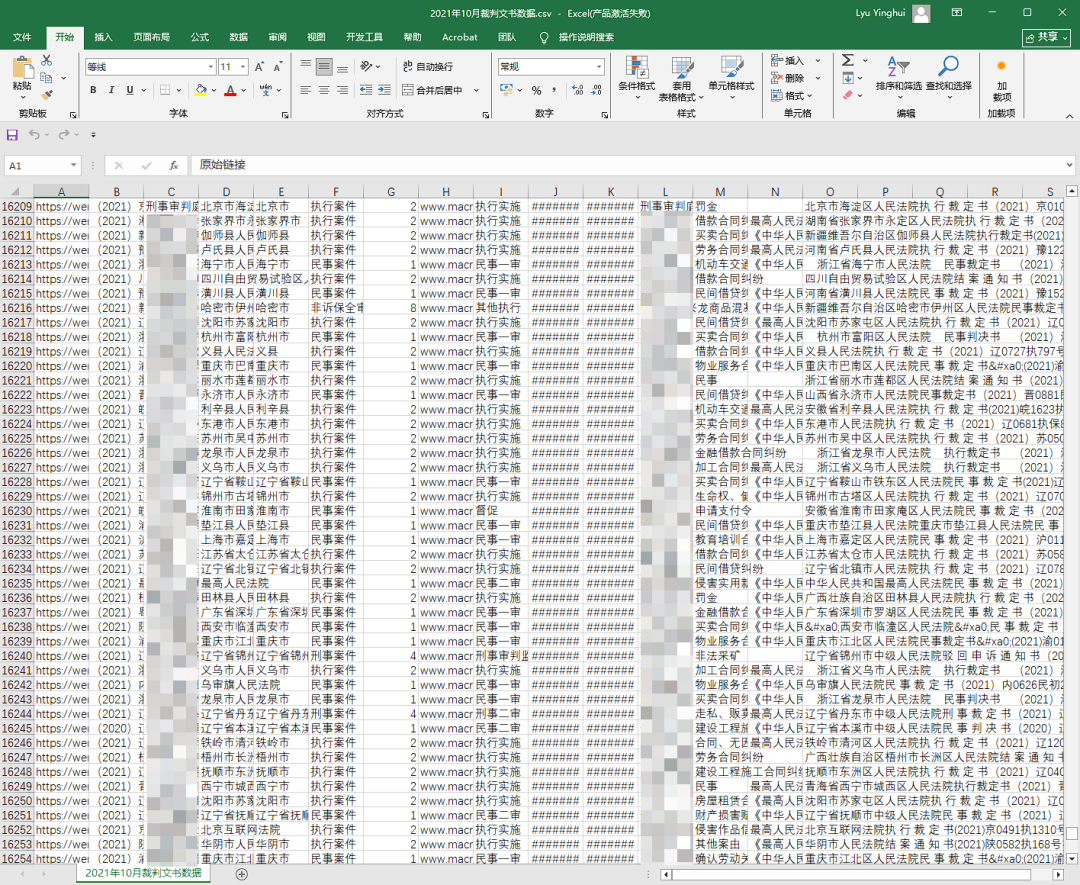Click the Decrease Decimal icon
The image size is (1080, 885).
click(x=596, y=90)
